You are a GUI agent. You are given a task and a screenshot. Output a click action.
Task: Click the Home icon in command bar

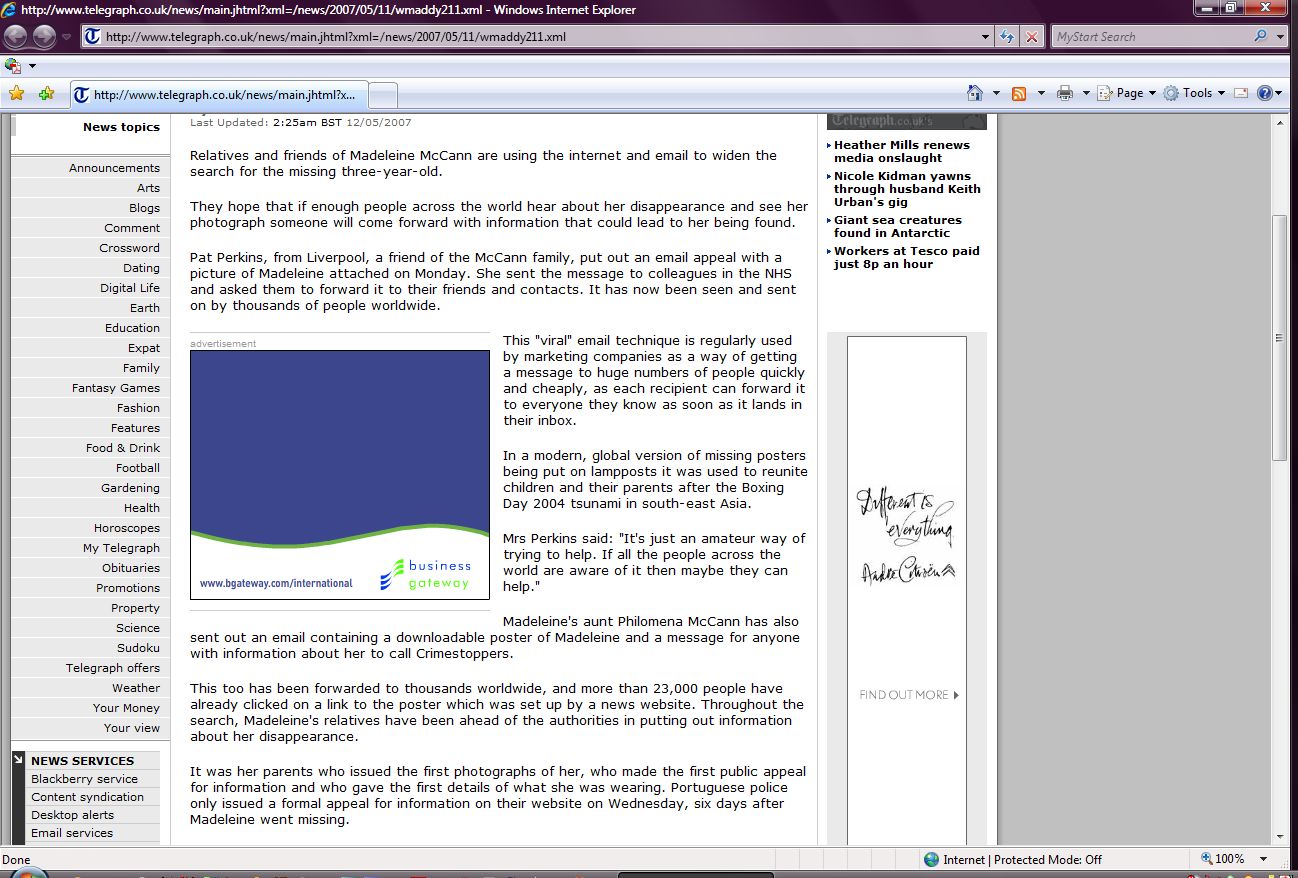(x=975, y=93)
